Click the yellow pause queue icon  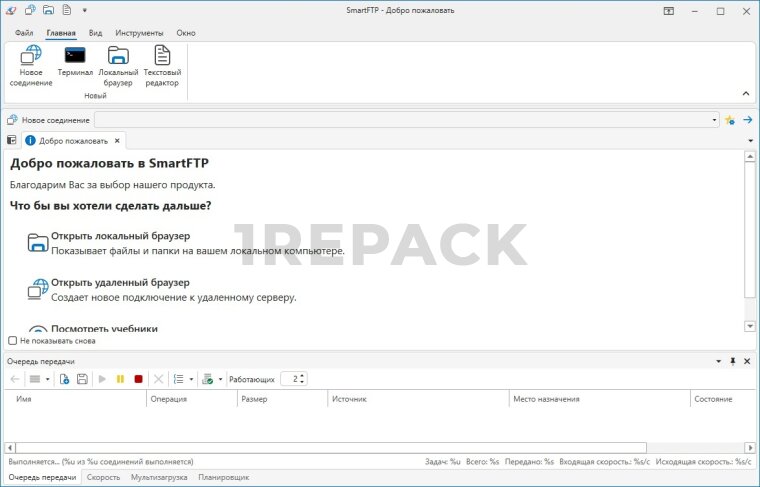[120, 379]
